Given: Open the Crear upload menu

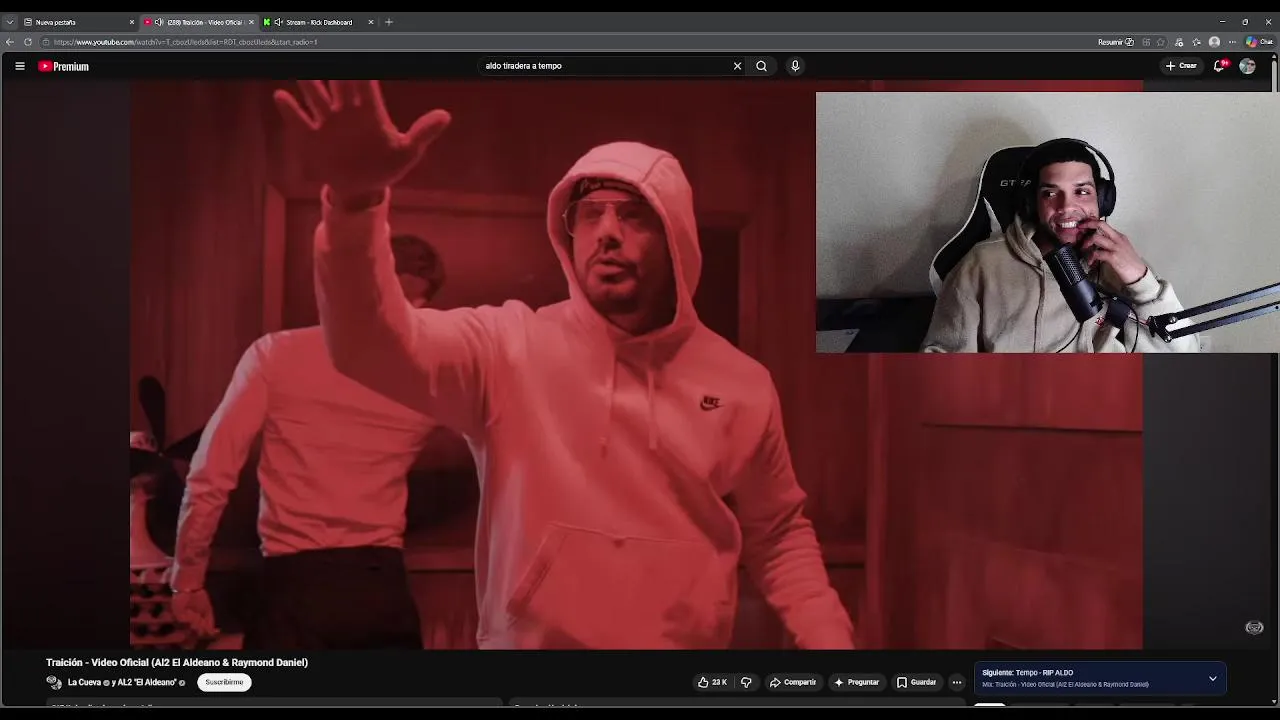Looking at the screenshot, I should (x=1181, y=66).
